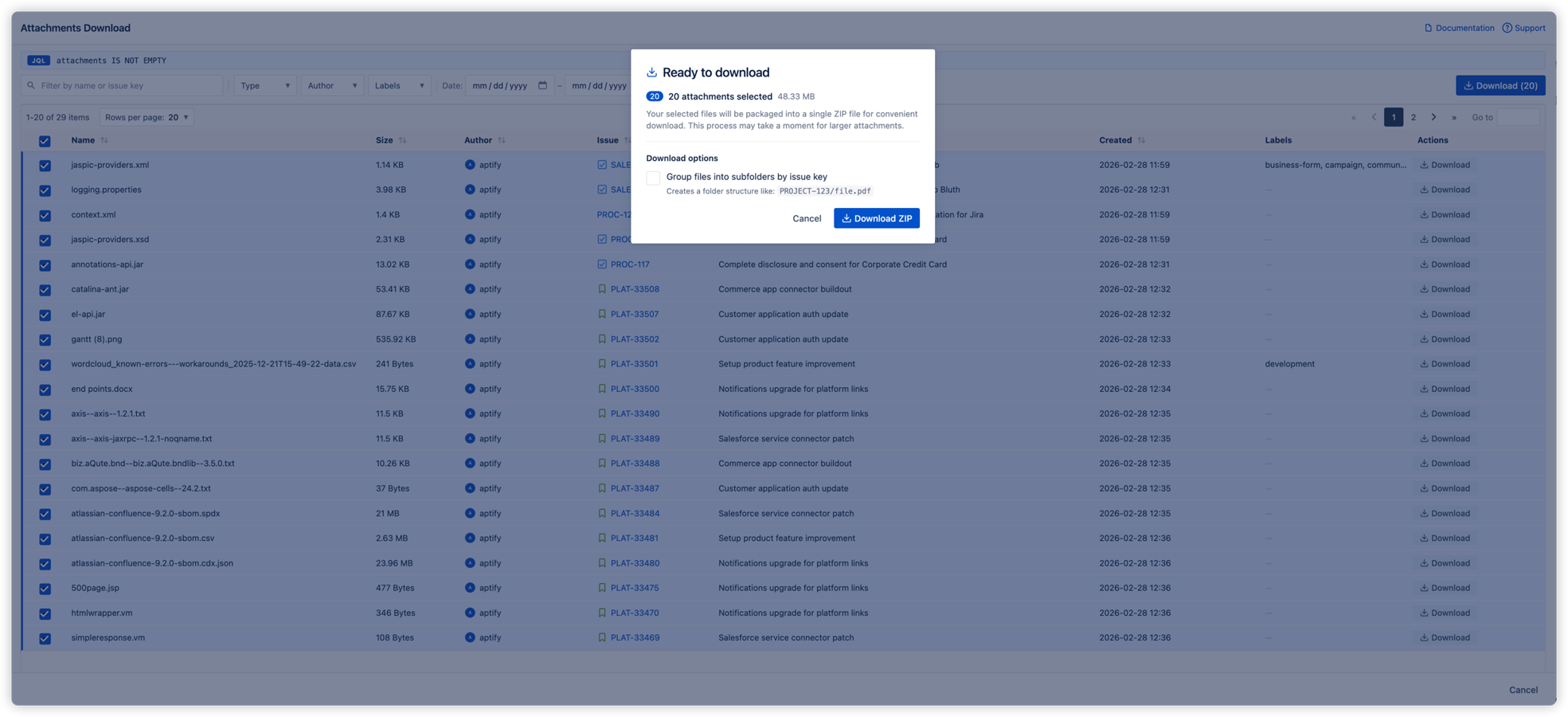Image resolution: width=1568 pixels, height=717 pixels.
Task: Click the sort arrows on the Size column
Action: (403, 140)
